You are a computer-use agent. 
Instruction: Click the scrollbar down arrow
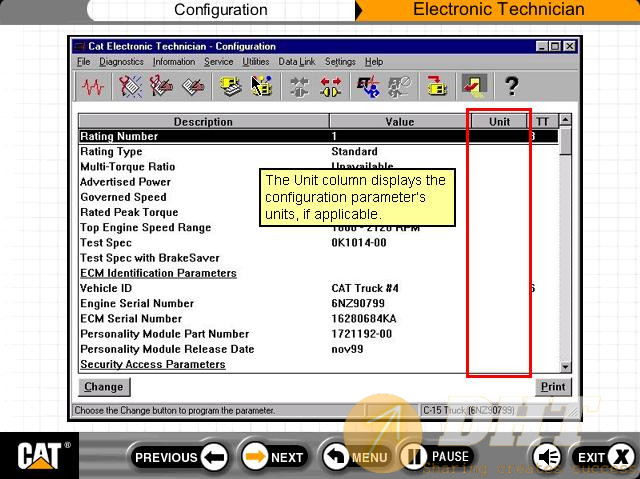tap(565, 367)
